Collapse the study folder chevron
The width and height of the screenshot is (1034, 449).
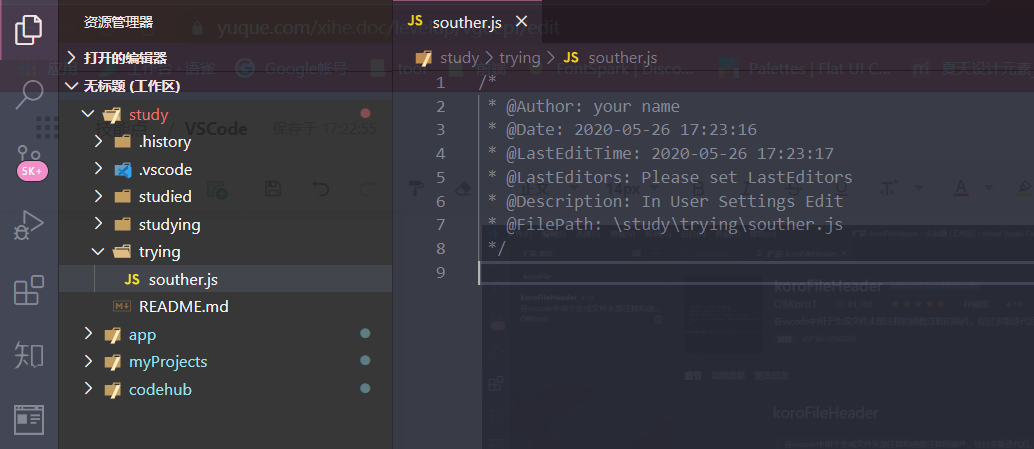pyautogui.click(x=88, y=114)
